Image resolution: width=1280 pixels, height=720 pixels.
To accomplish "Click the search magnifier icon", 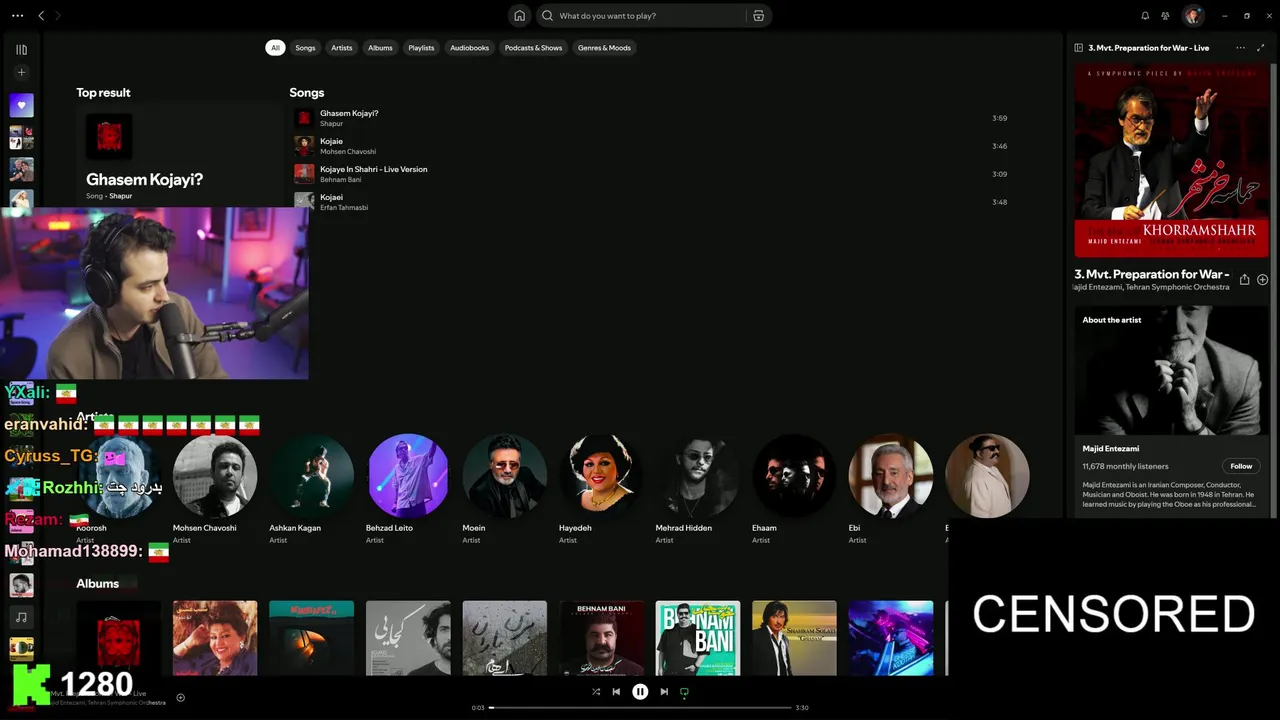I will [x=547, y=16].
